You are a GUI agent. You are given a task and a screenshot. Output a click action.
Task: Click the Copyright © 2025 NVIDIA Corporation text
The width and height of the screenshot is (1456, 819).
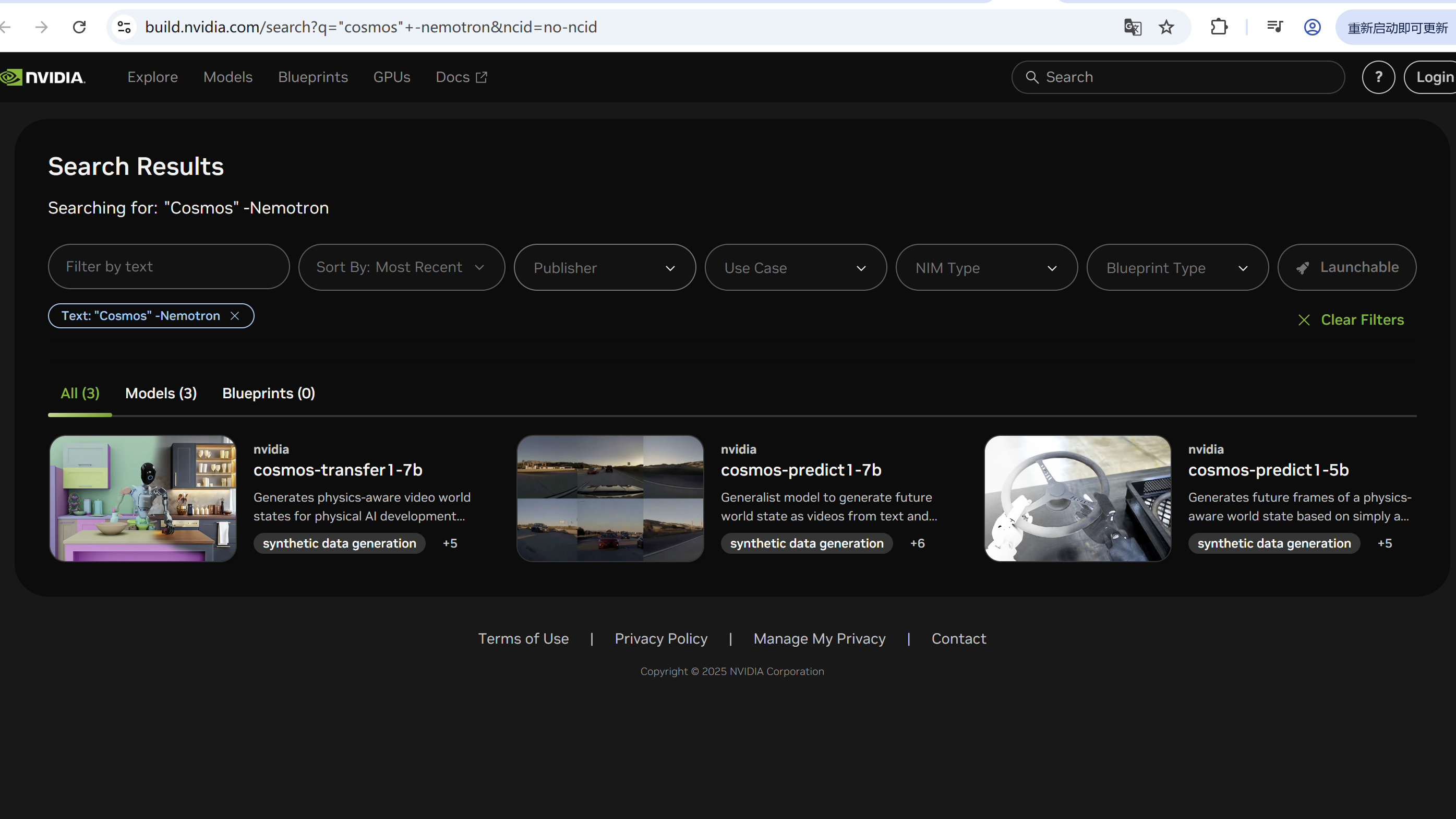(732, 671)
